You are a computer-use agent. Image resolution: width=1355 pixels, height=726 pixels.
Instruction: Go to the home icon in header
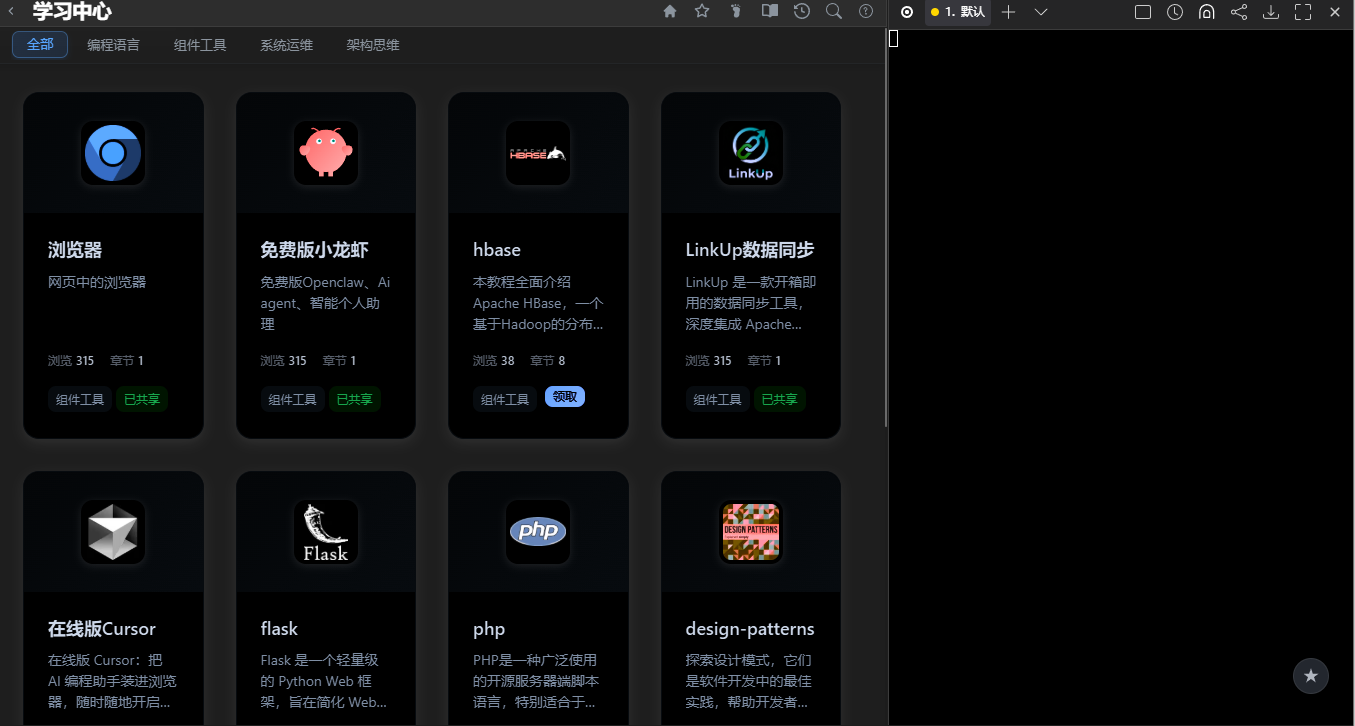[x=670, y=11]
